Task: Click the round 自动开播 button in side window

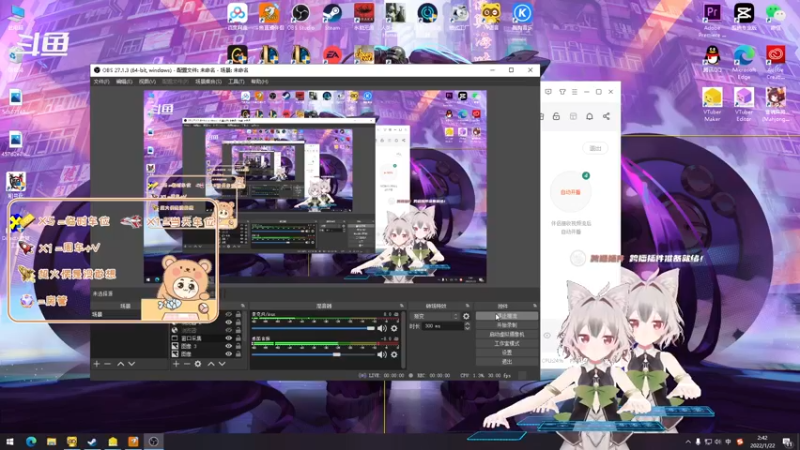Action: (570, 192)
